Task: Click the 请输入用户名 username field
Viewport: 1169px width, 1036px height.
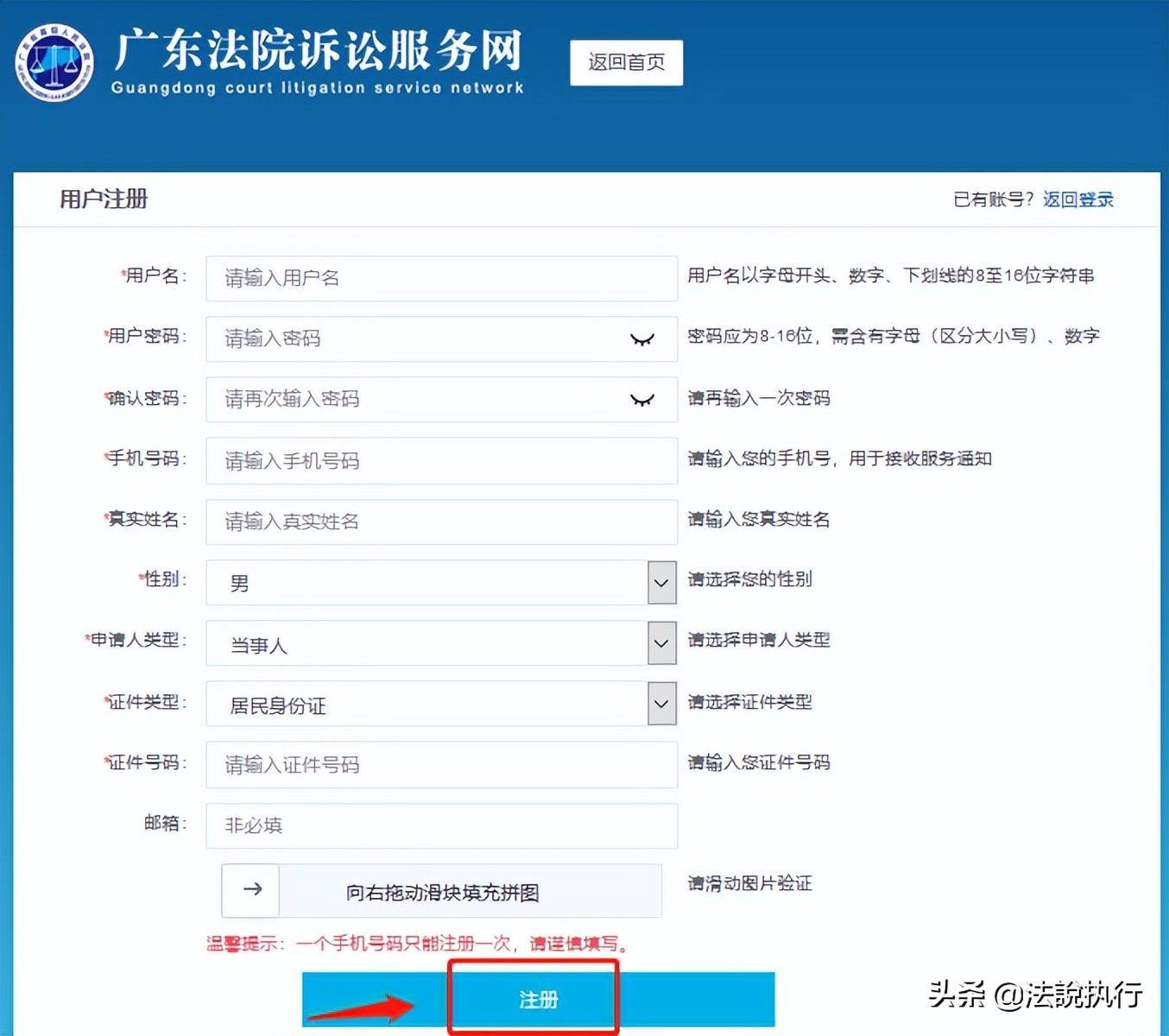Action: pyautogui.click(x=440, y=278)
